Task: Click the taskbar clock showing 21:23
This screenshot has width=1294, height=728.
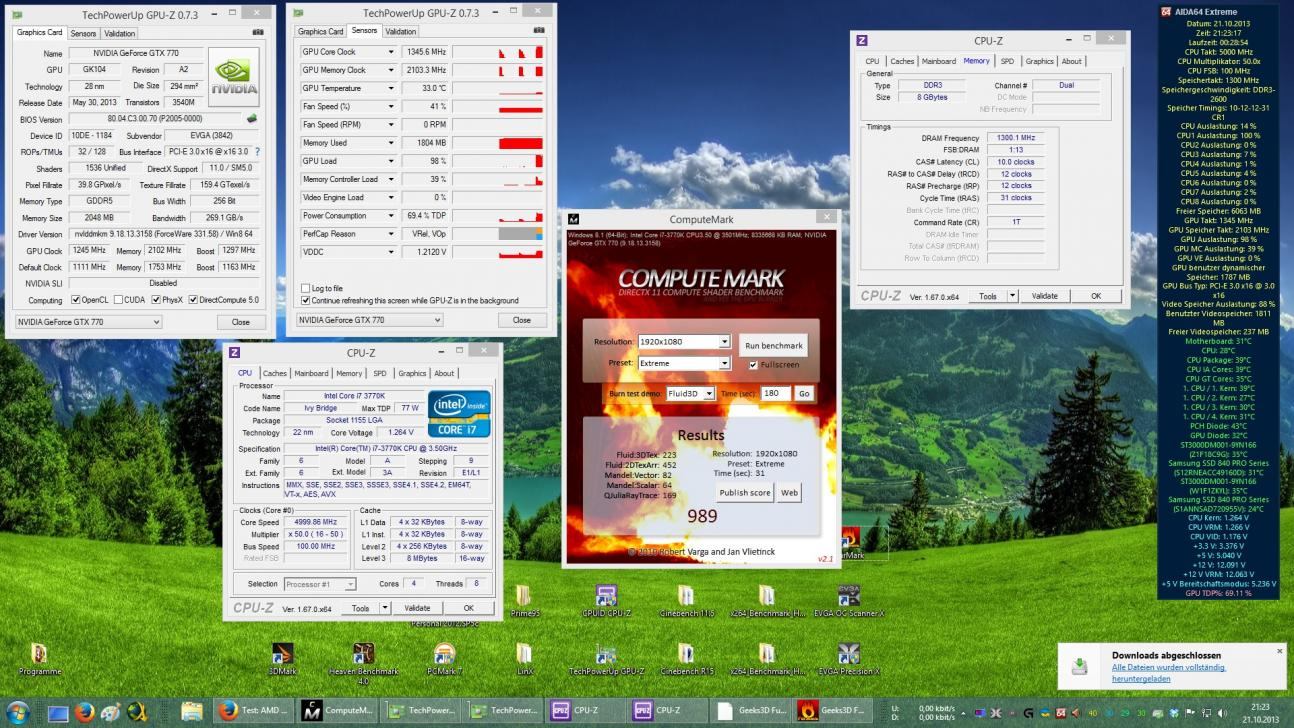Action: [x=1260, y=706]
